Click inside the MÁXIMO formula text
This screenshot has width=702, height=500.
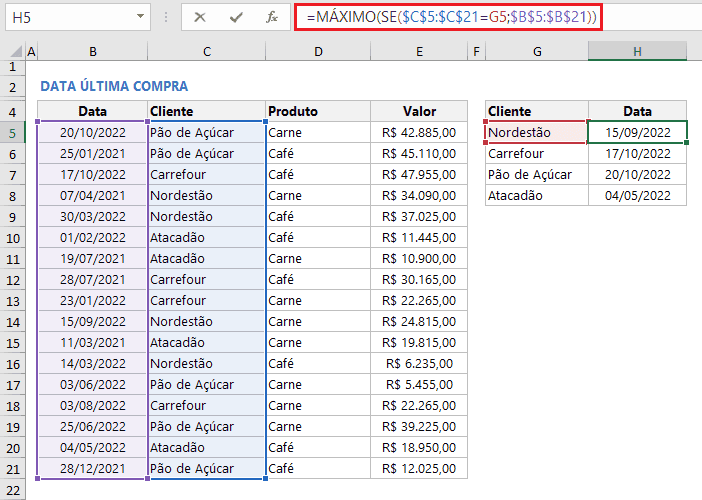[x=450, y=17]
